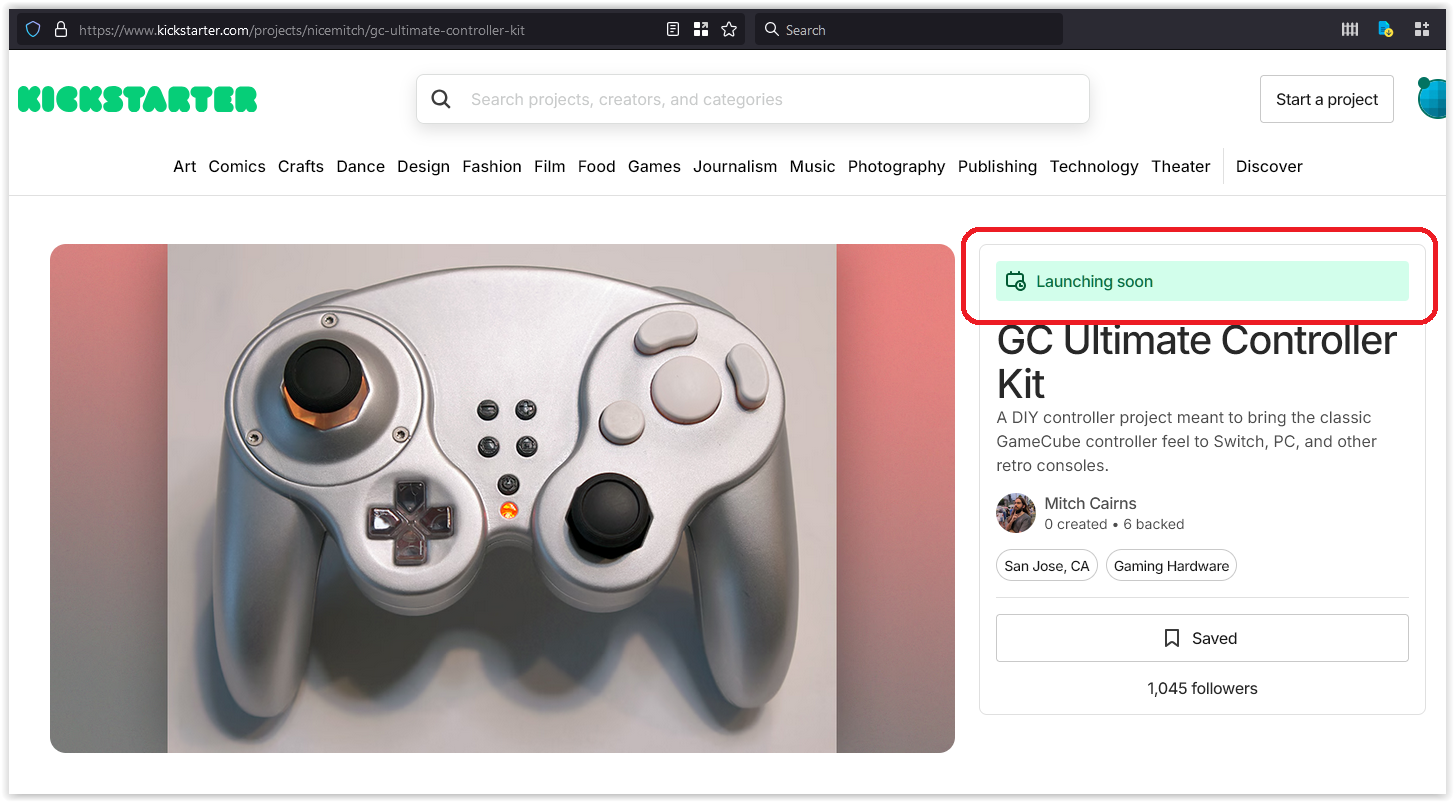
Task: Open the browser library icon
Action: click(1349, 30)
